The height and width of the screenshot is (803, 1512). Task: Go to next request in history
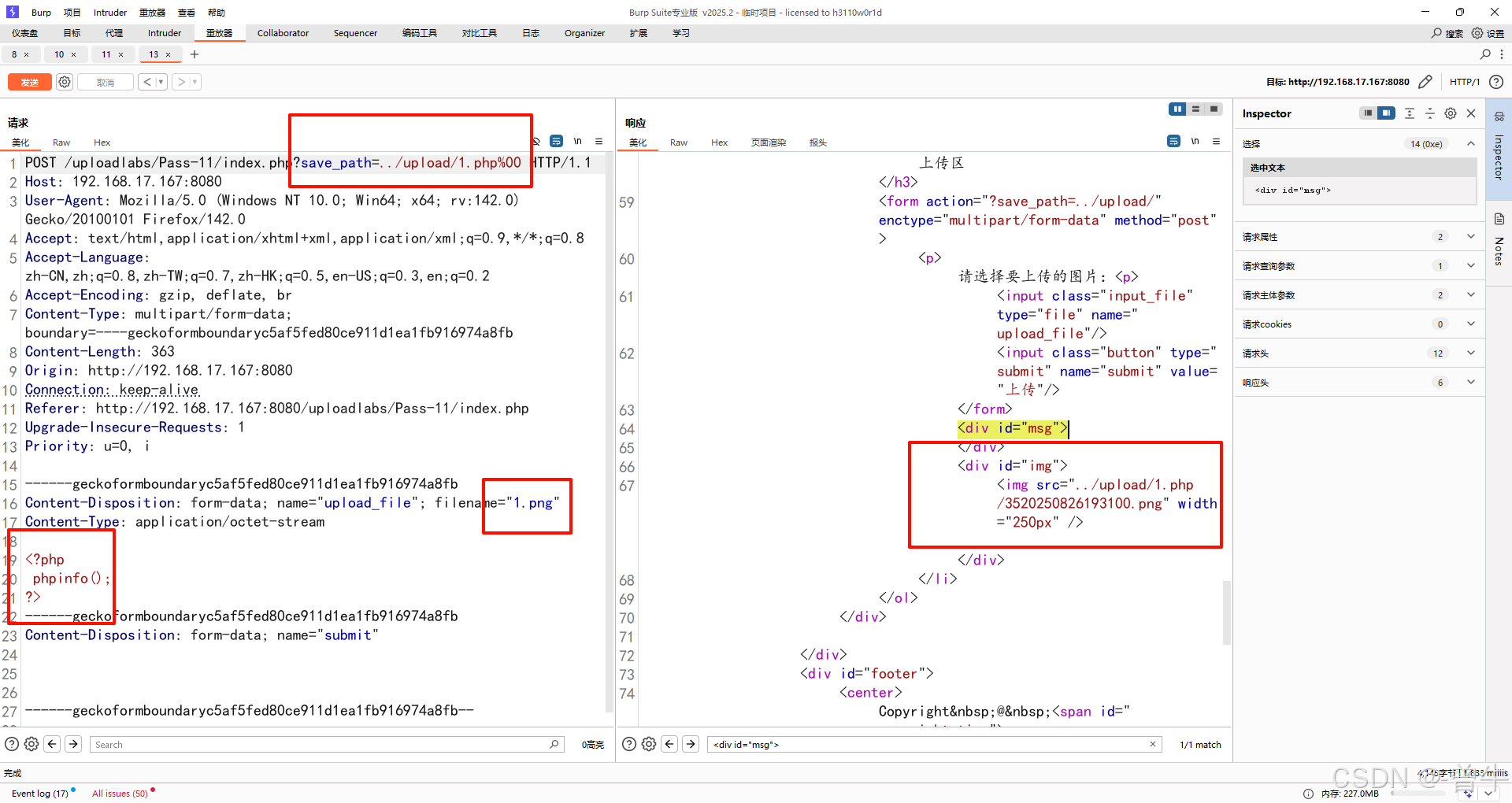(x=181, y=82)
